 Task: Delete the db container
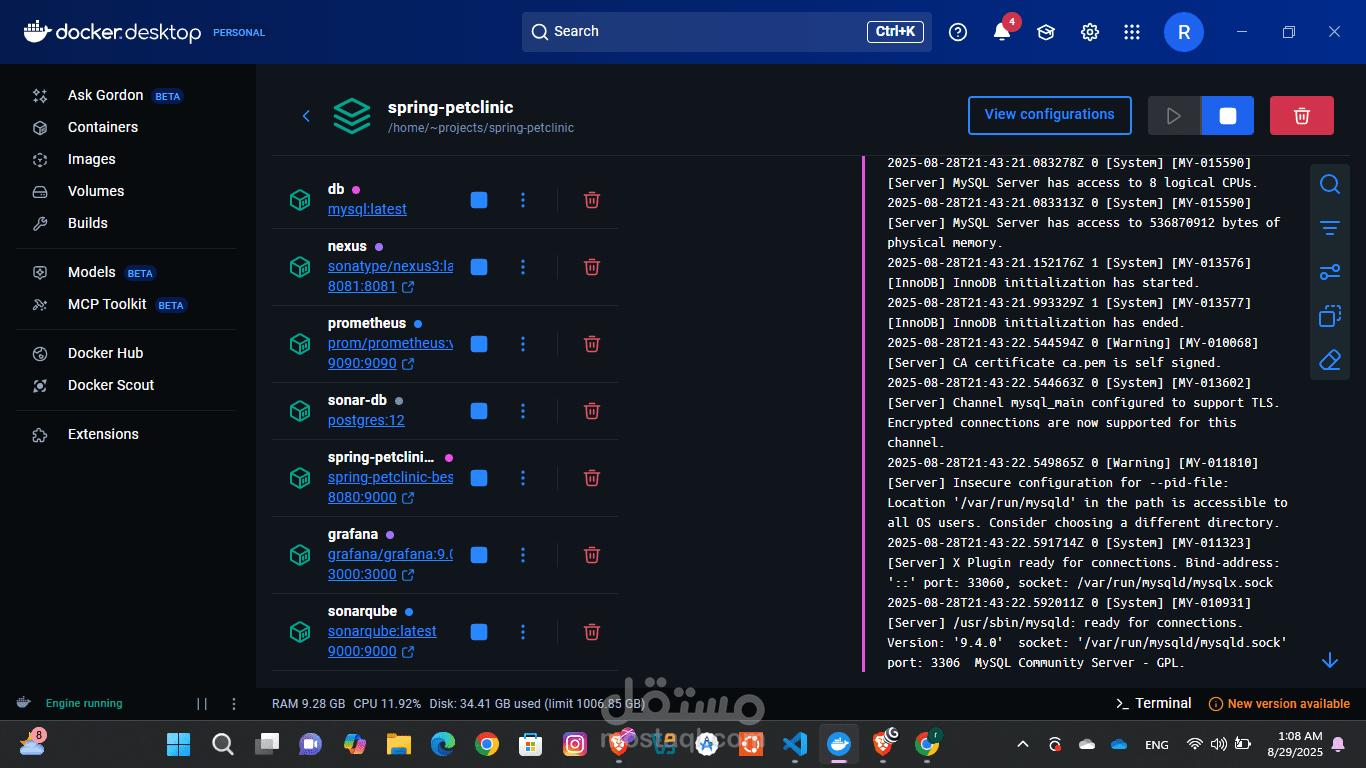(592, 200)
